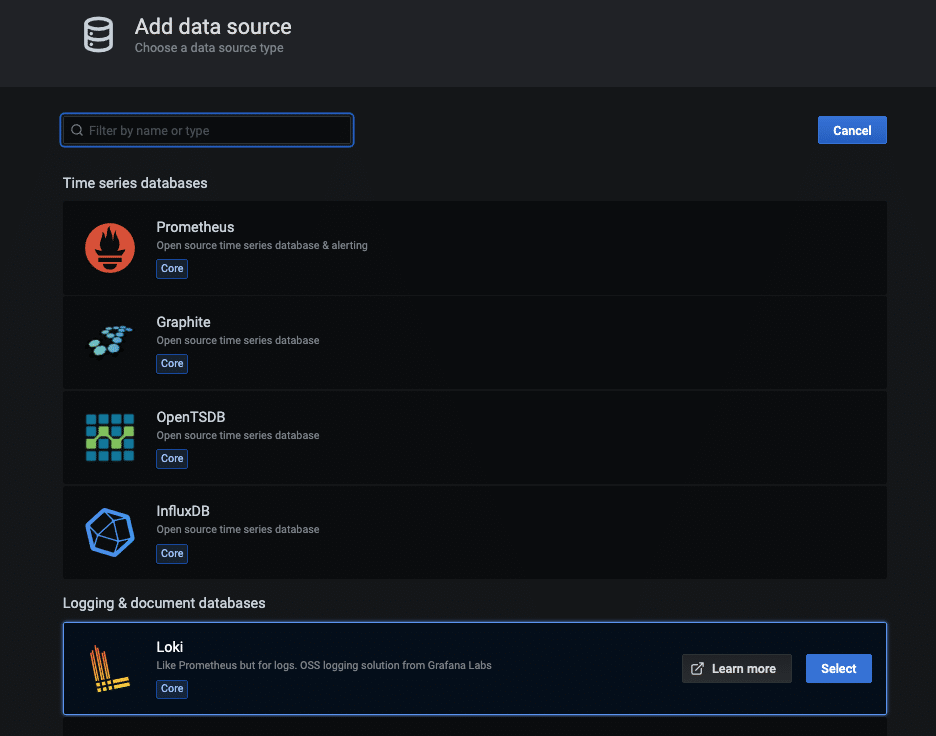Click Cancel to leave data source selection

point(851,130)
